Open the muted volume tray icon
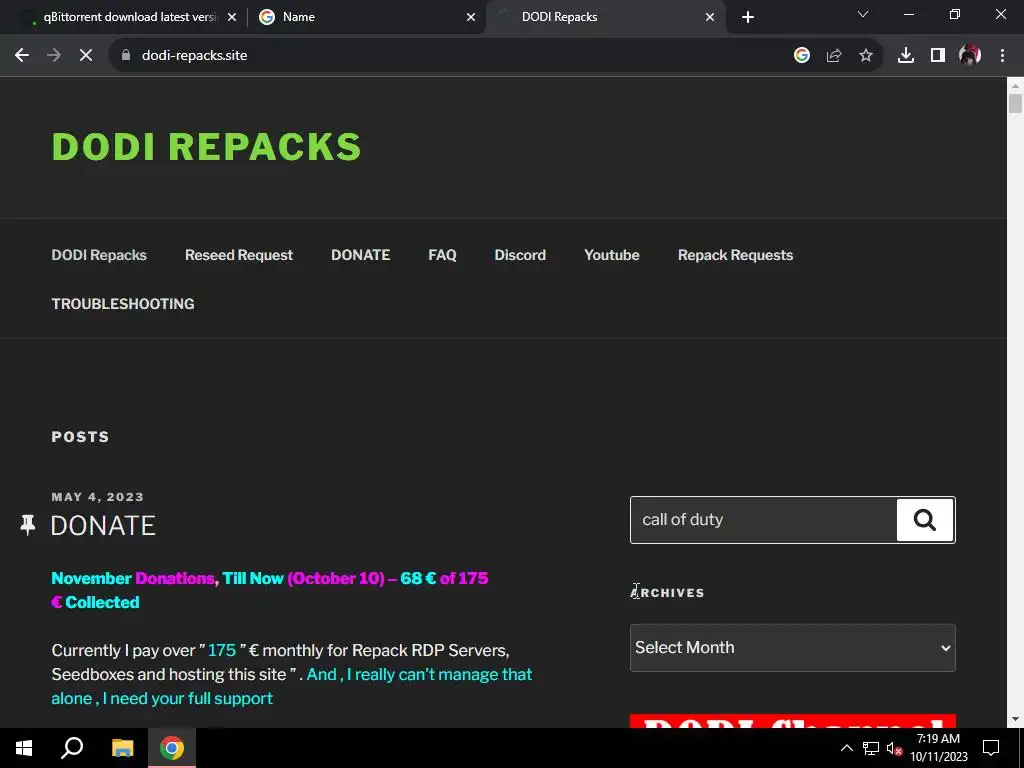Screen dimensions: 1024x768 (894, 748)
